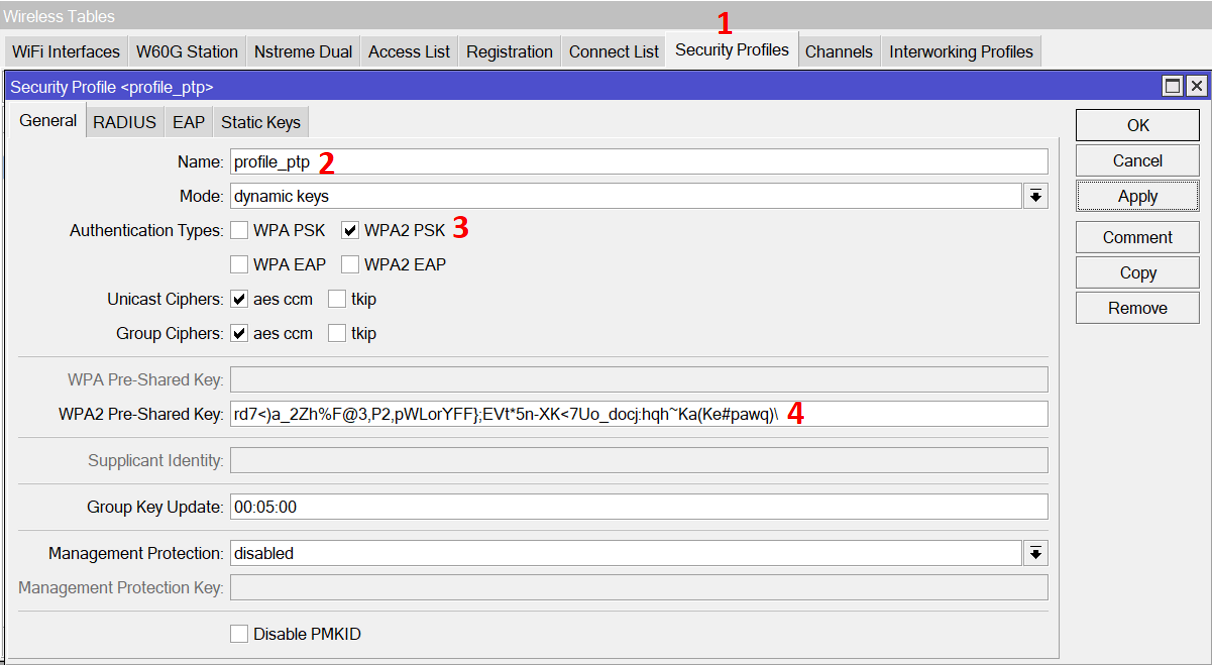The height and width of the screenshot is (665, 1214).
Task: Expand the Mode dropdown arrow
Action: [x=1036, y=196]
